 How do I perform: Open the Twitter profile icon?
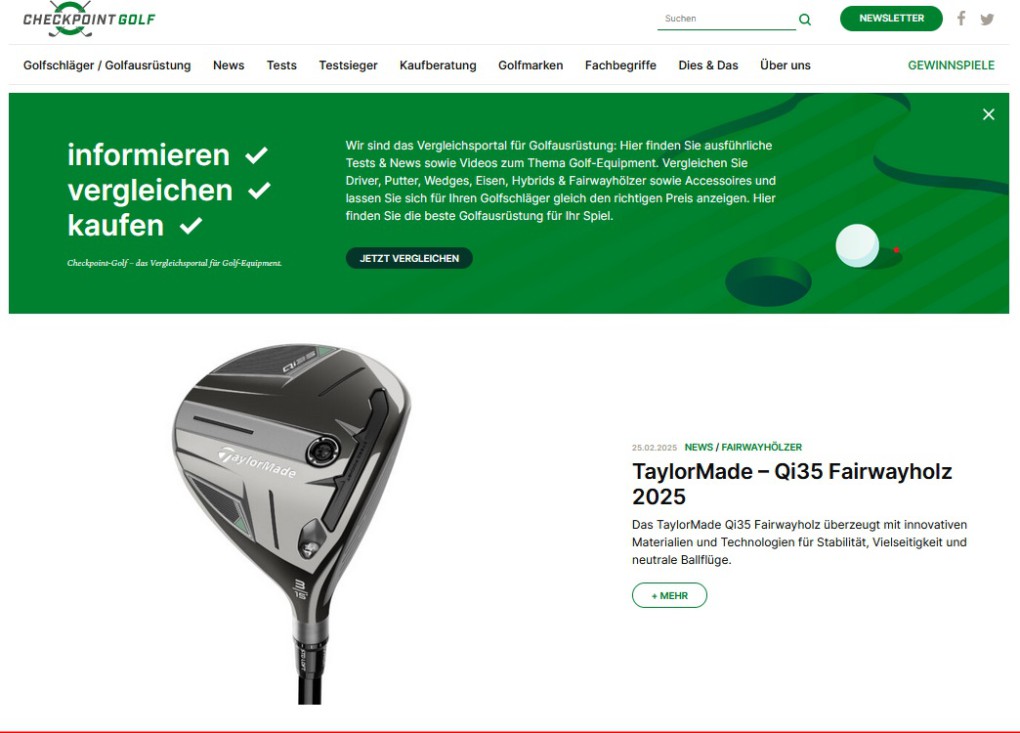tap(987, 19)
